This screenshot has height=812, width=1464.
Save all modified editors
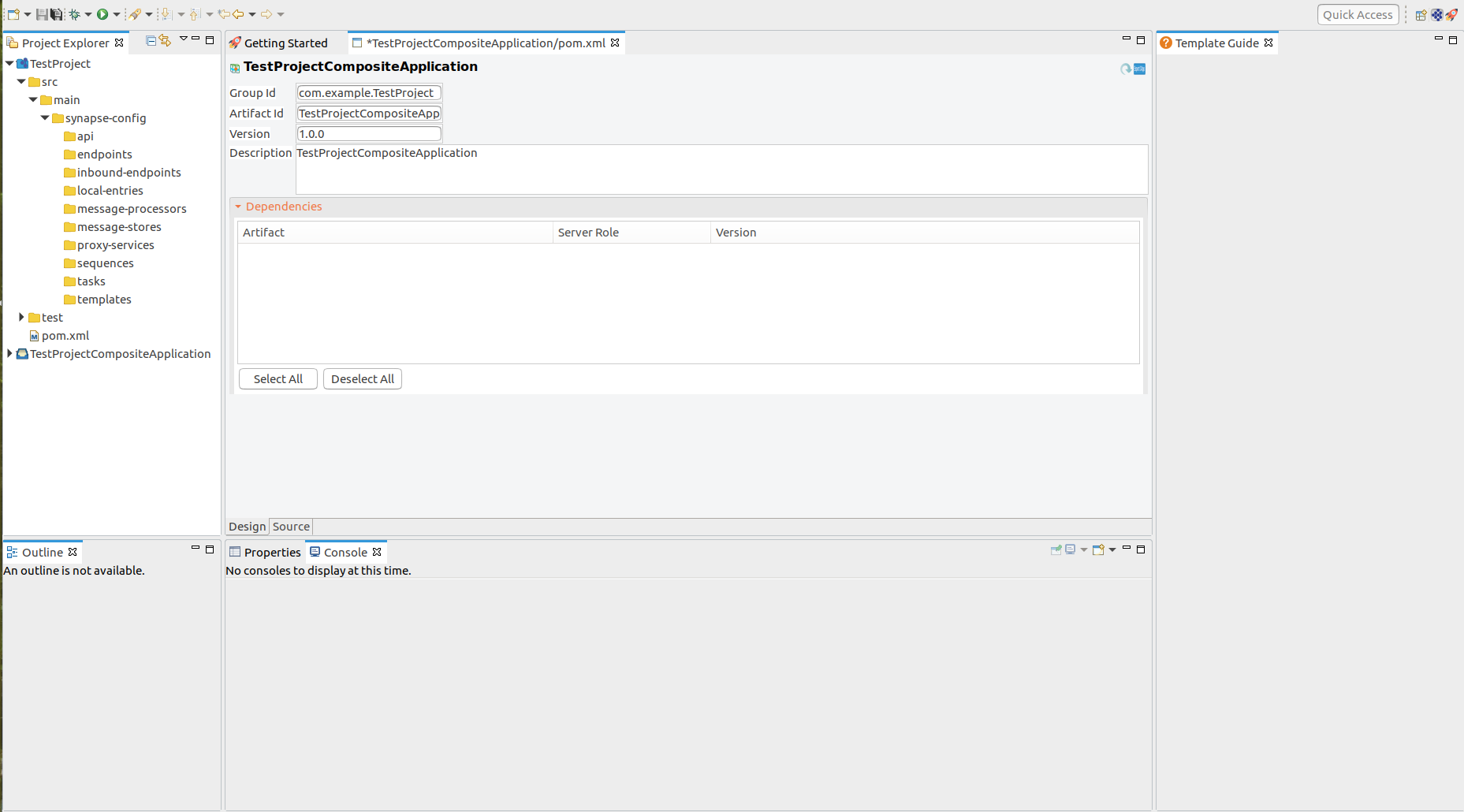coord(56,13)
